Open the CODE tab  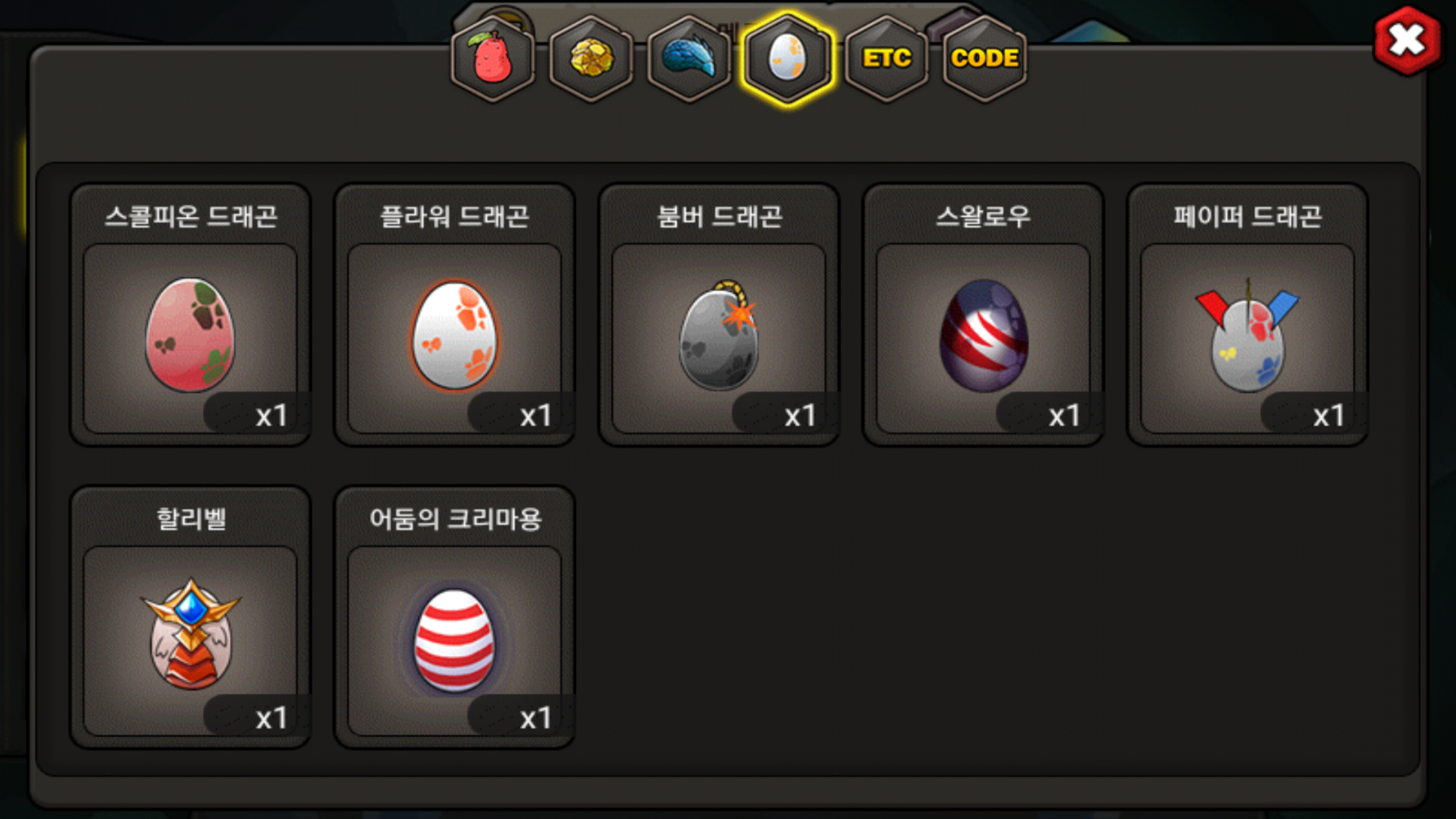tap(985, 59)
